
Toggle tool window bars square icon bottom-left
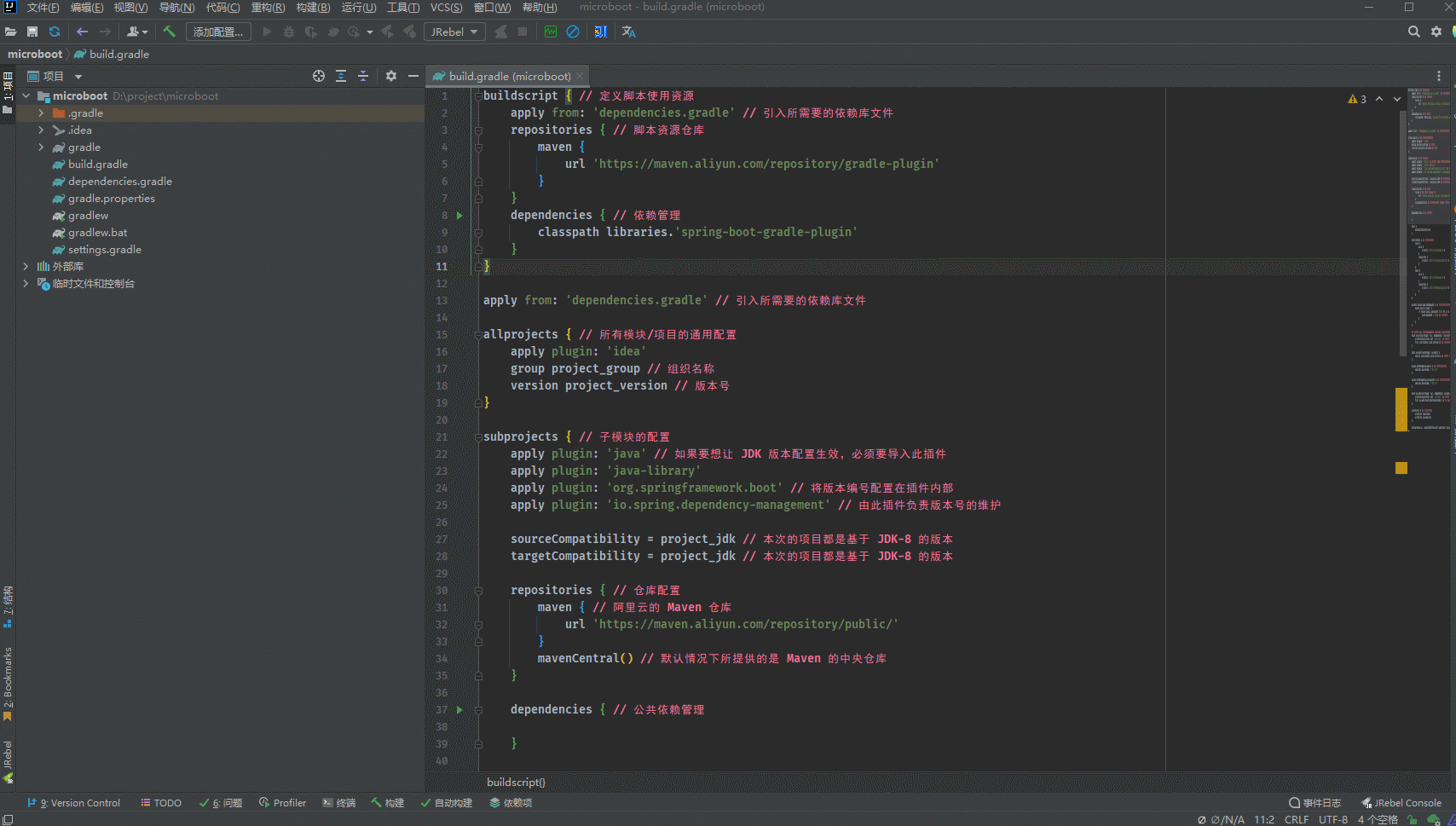coord(8,820)
